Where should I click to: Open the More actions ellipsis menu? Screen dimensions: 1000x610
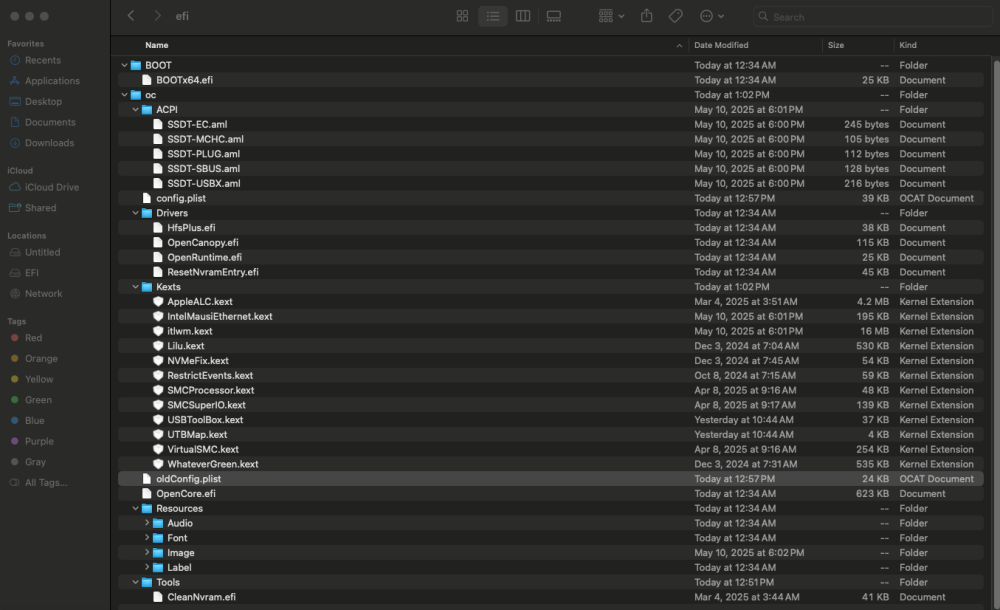coord(711,16)
